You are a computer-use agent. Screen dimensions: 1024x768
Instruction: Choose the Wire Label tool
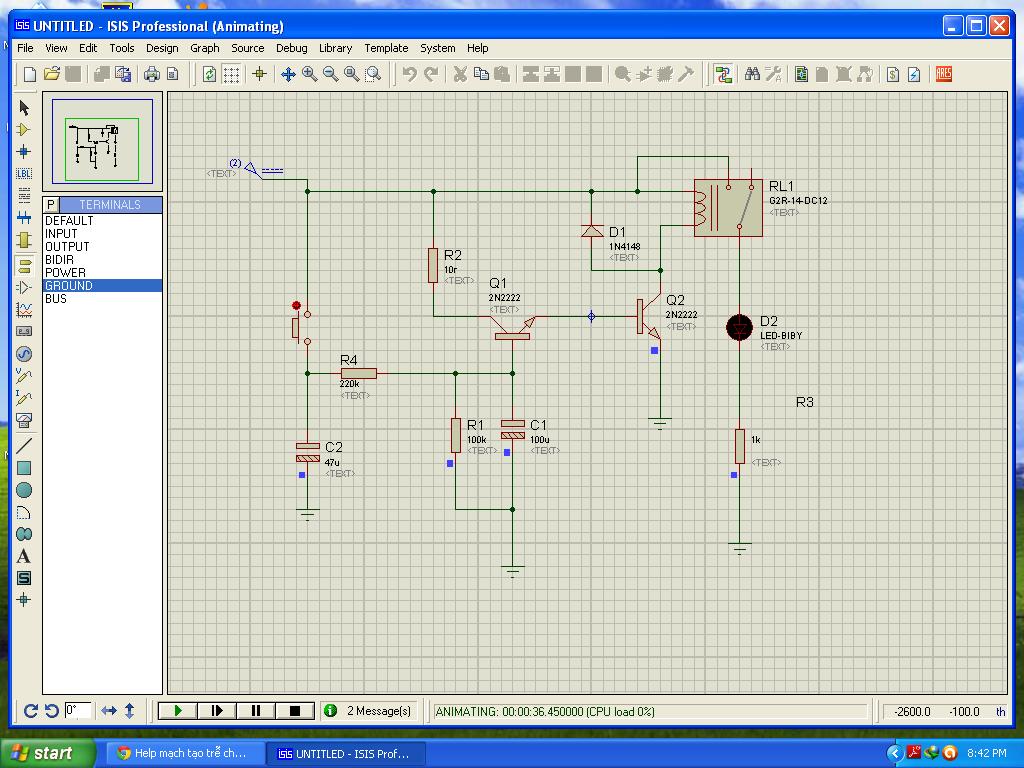pyautogui.click(x=25, y=174)
